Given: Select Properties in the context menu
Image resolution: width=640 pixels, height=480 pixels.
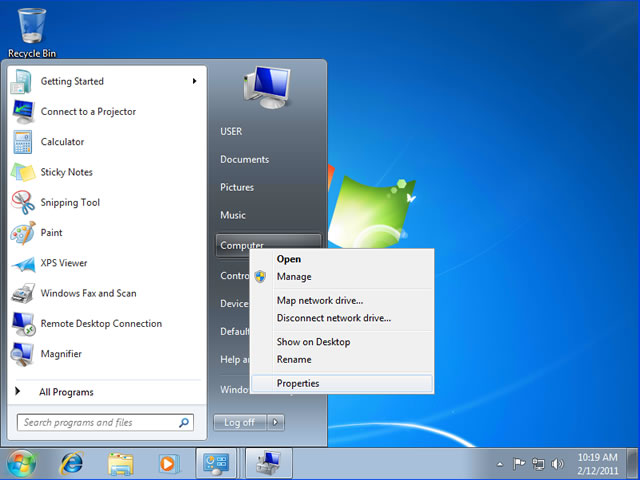Looking at the screenshot, I should pos(342,384).
